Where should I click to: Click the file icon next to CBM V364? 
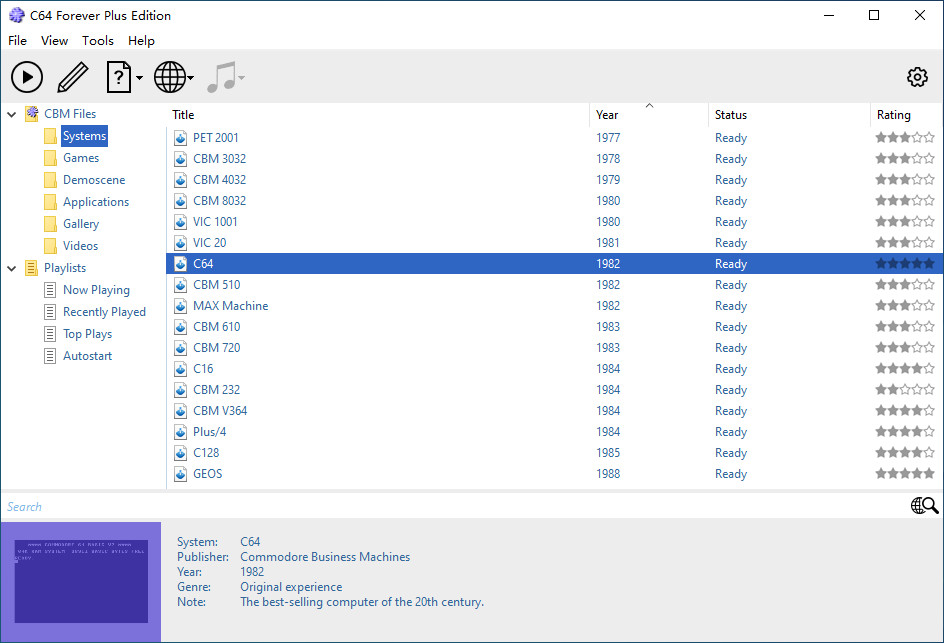click(x=180, y=411)
